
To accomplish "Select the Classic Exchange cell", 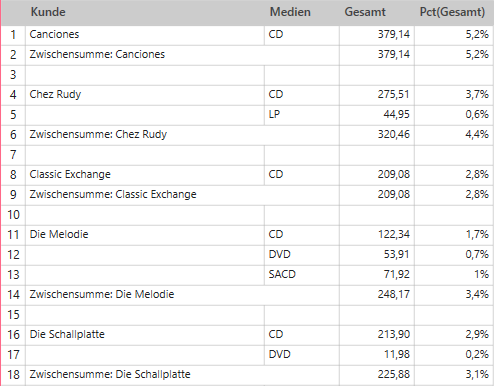I will click(x=145, y=175).
